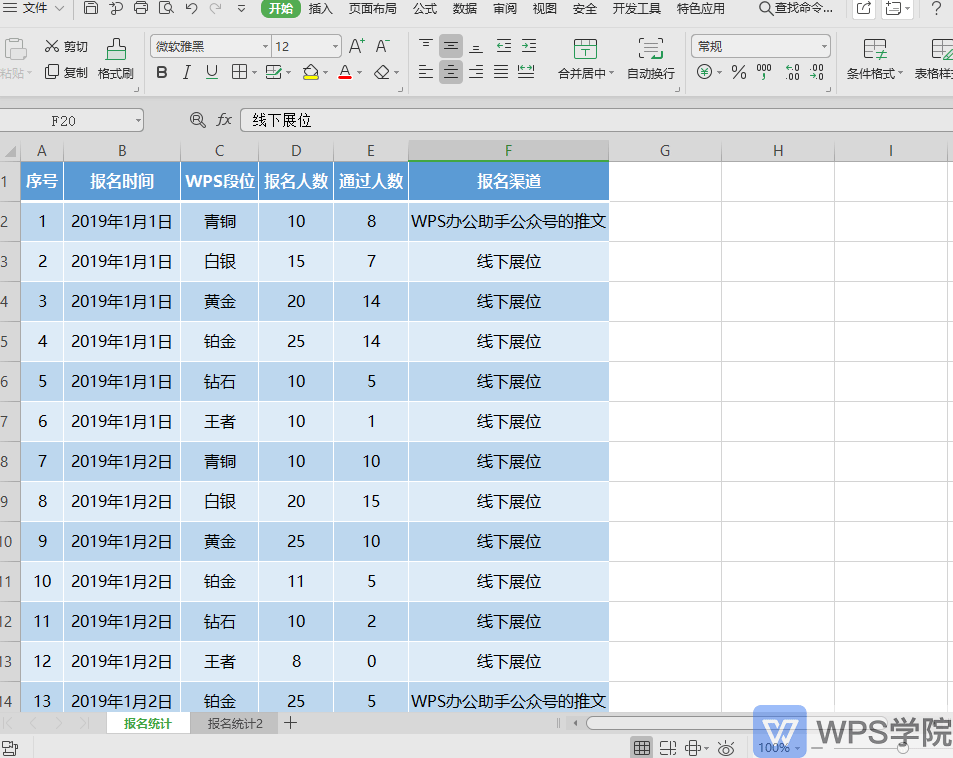Click the Copy (复制) button
This screenshot has width=953, height=758.
click(x=66, y=72)
